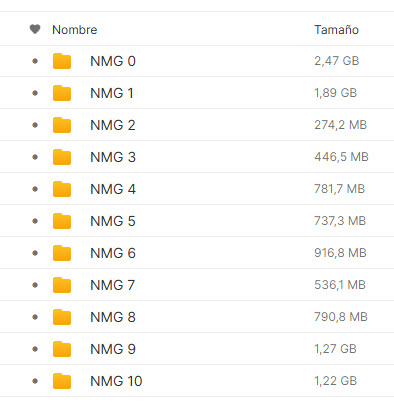Sort by the Nombre column header

[x=75, y=30]
